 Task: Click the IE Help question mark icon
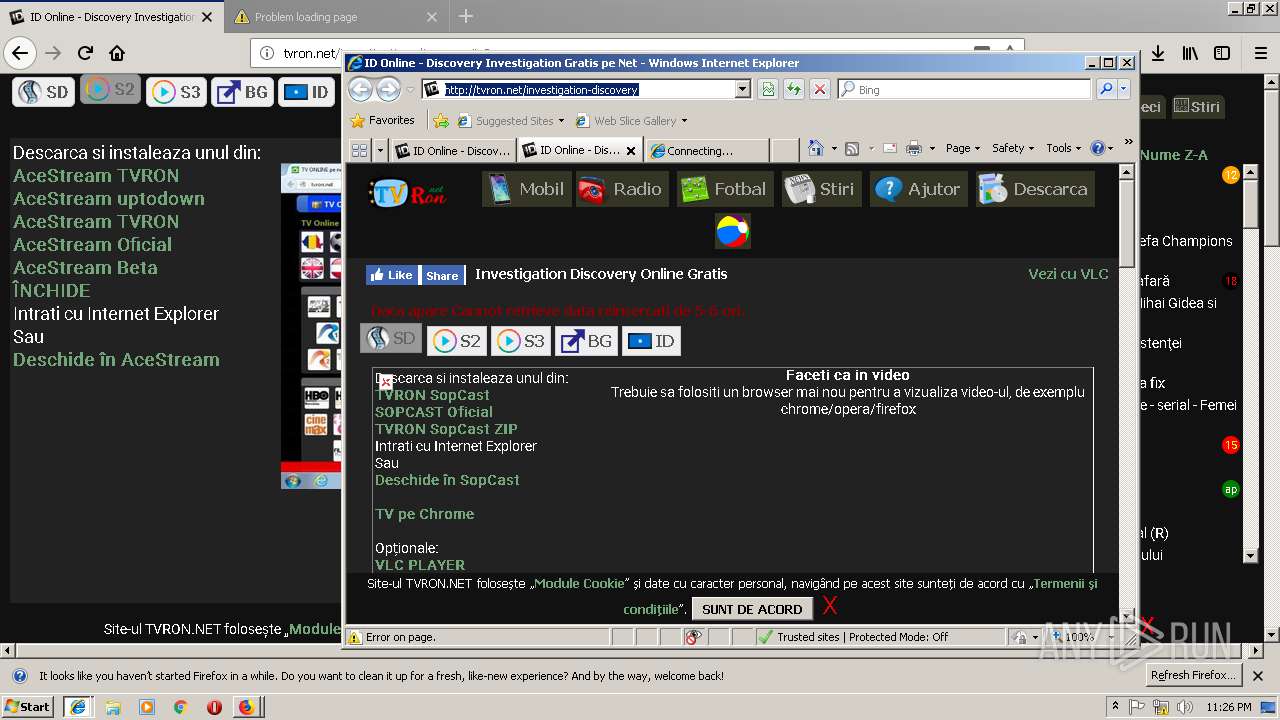click(x=1098, y=148)
